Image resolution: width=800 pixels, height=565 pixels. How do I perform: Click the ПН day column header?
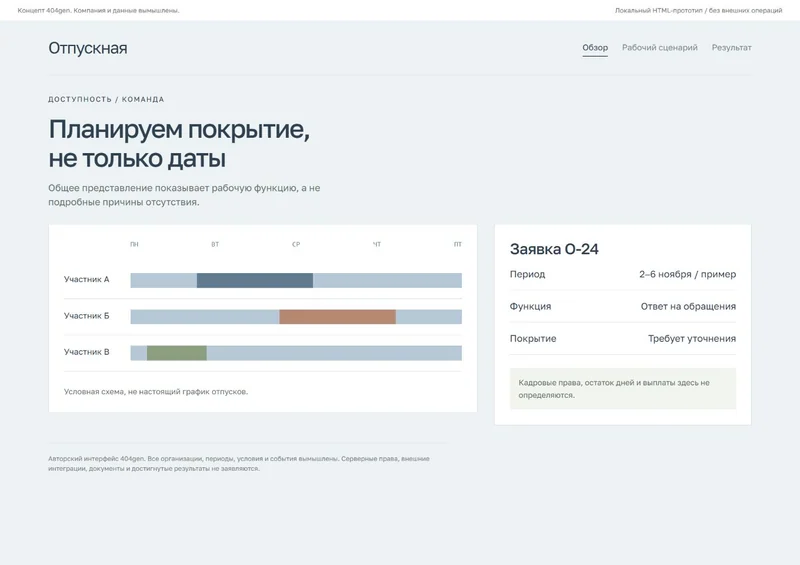(x=134, y=244)
